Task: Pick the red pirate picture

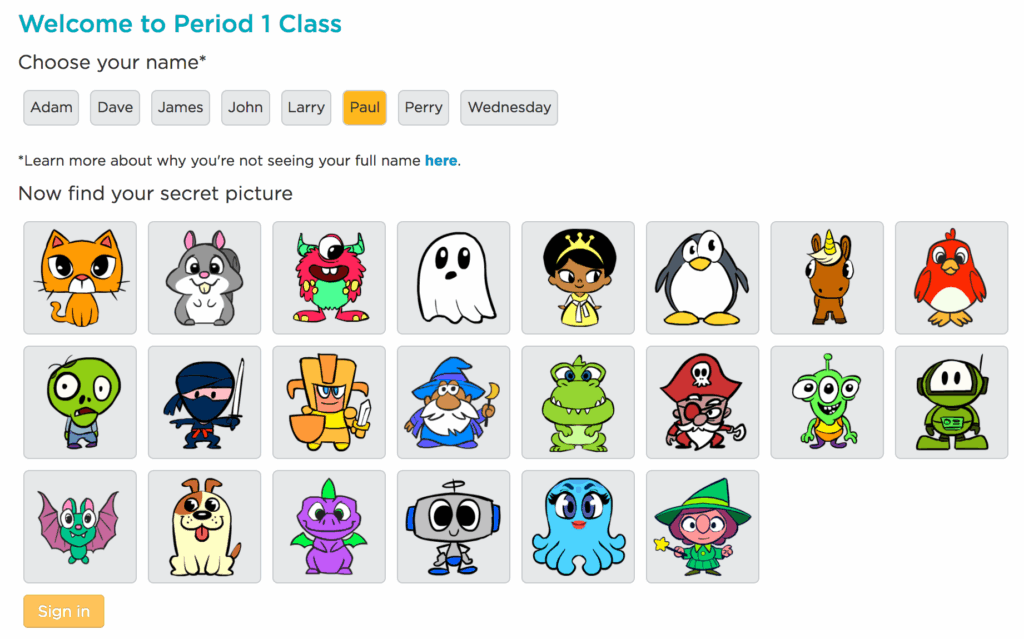Action: pyautogui.click(x=702, y=402)
